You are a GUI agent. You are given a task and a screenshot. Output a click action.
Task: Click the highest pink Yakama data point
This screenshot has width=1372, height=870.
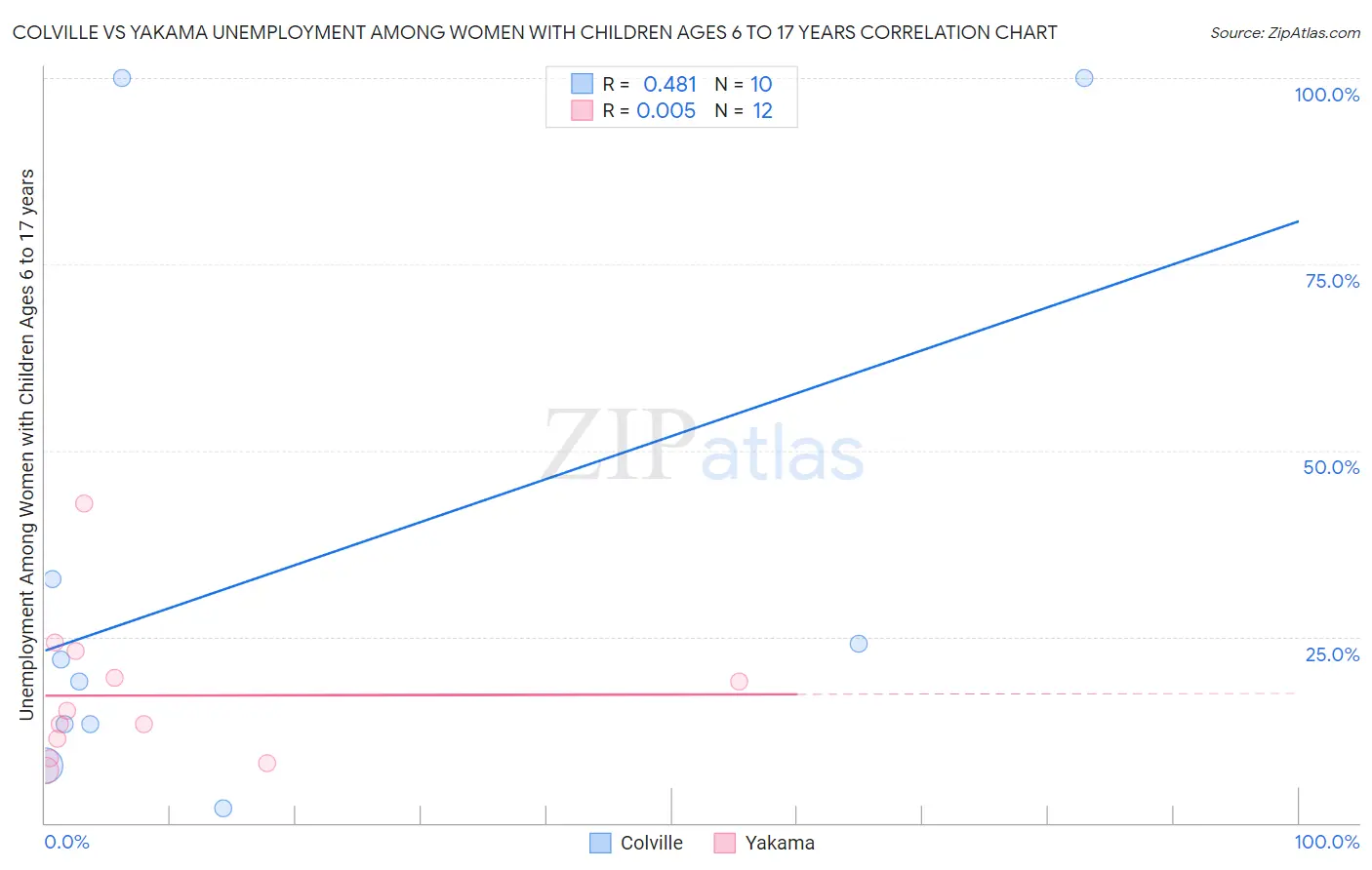[84, 503]
